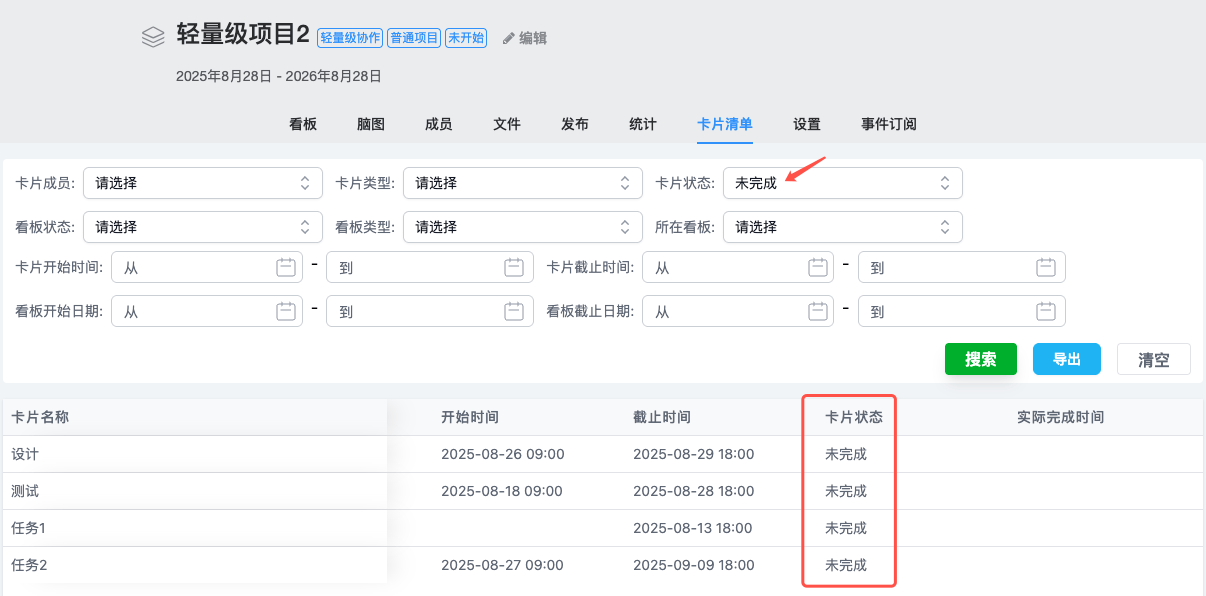The height and width of the screenshot is (596, 1206).
Task: Expand the 卡片成员 dropdown
Action: 203,183
